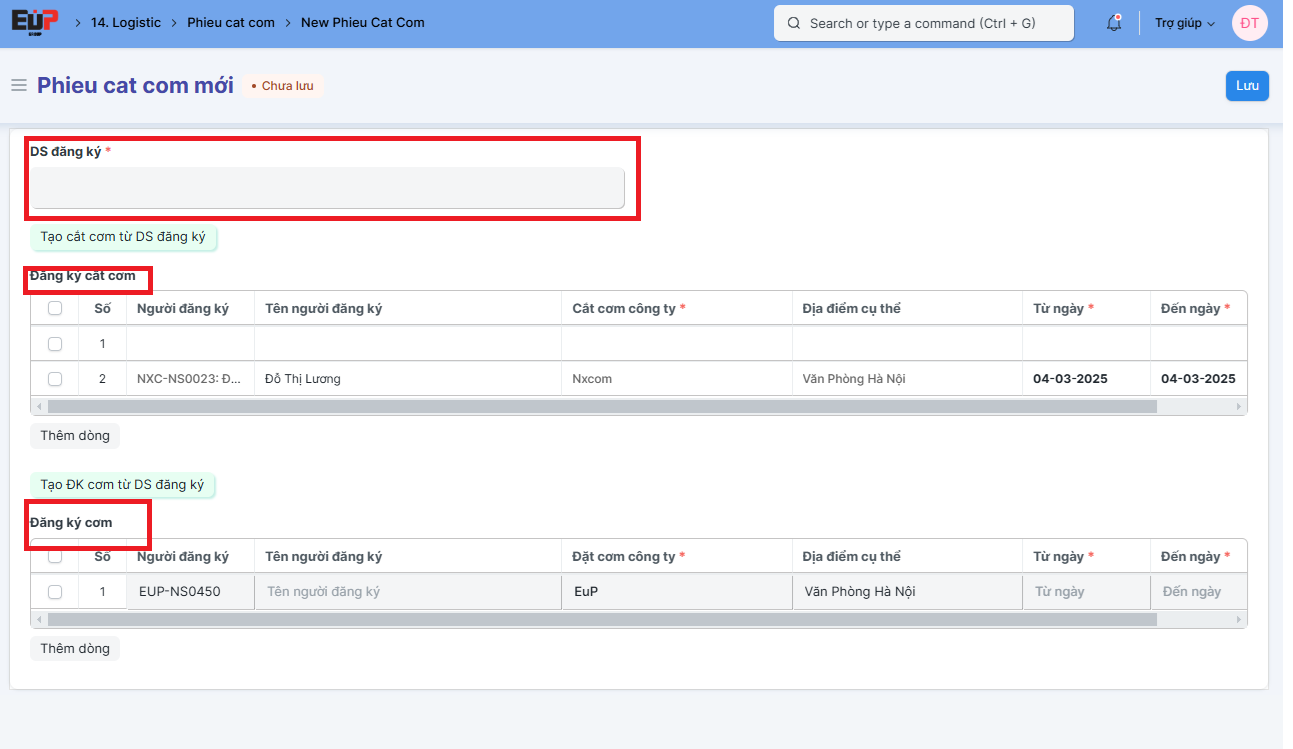Viewport: 1293px width, 749px height.
Task: Open the notifications bell icon
Action: point(1114,23)
